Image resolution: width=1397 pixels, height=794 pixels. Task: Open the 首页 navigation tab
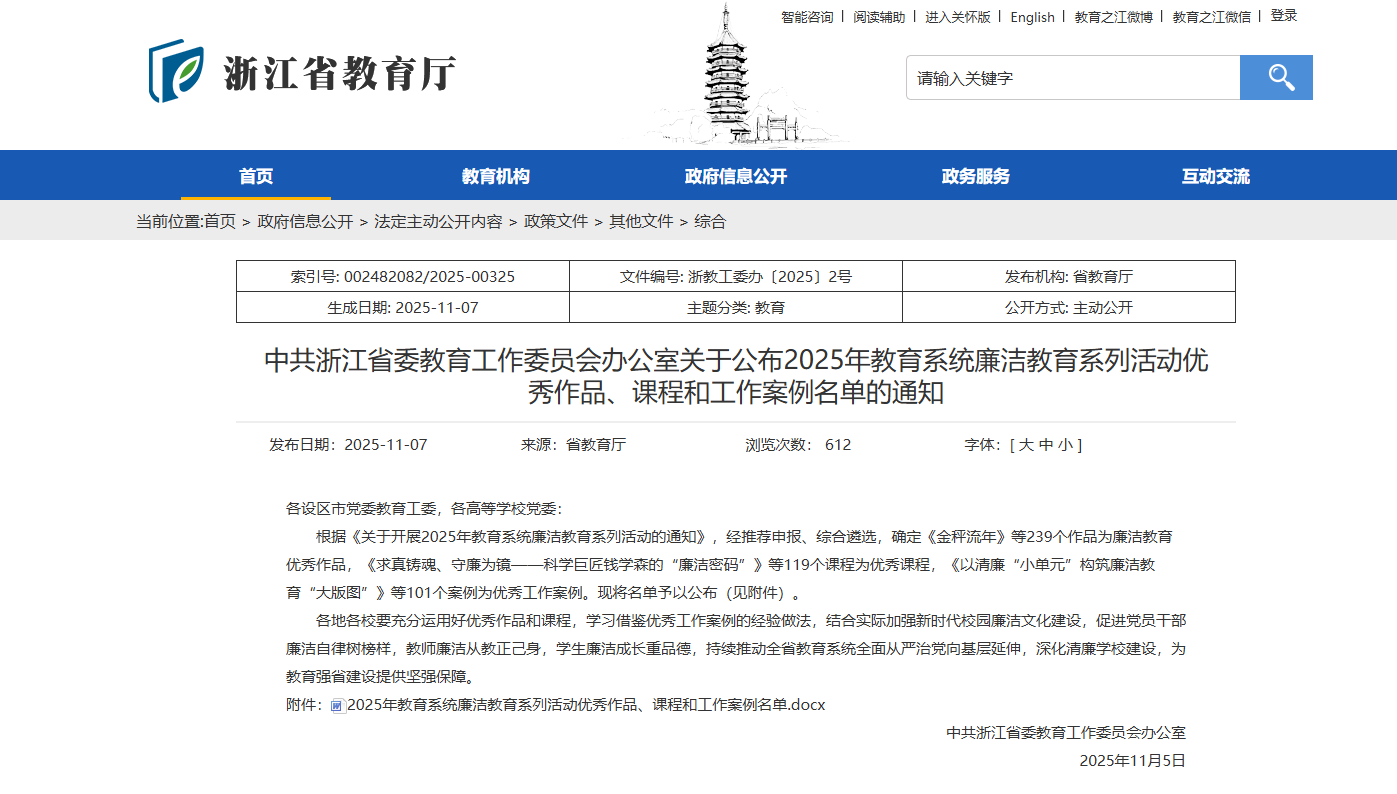(256, 176)
